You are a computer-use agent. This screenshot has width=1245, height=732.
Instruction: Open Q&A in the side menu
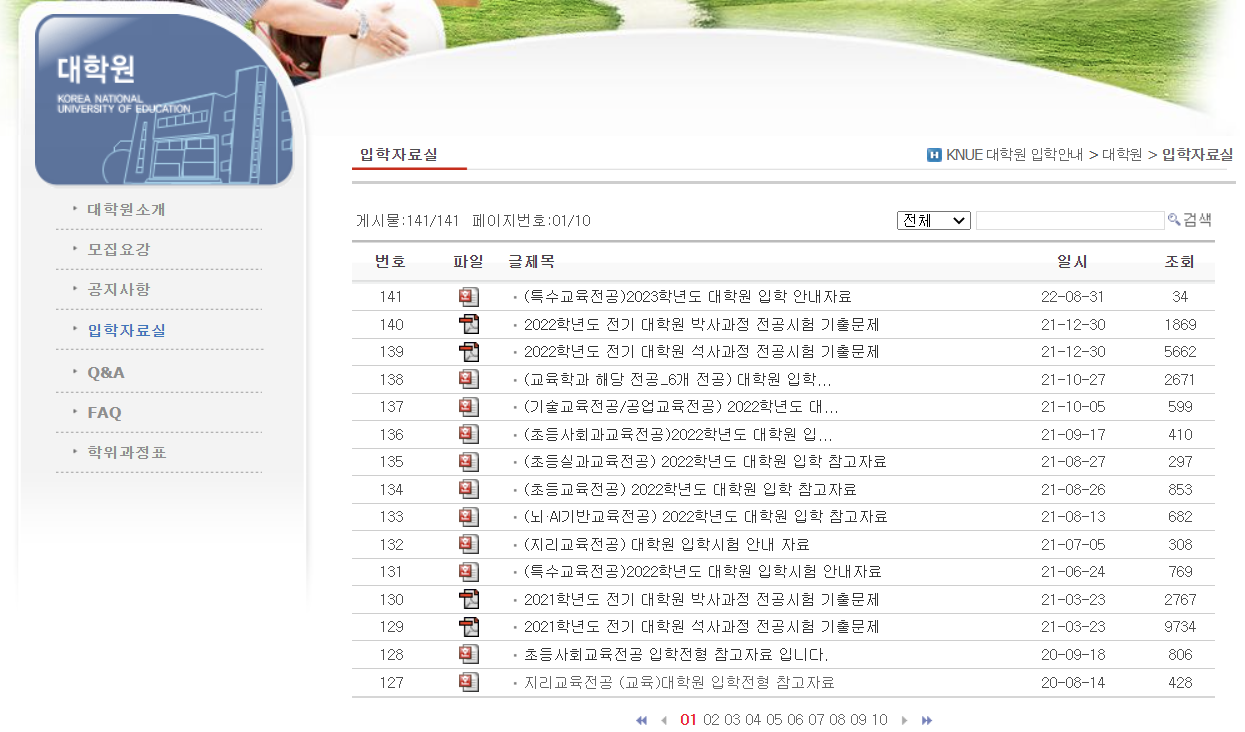(x=106, y=372)
